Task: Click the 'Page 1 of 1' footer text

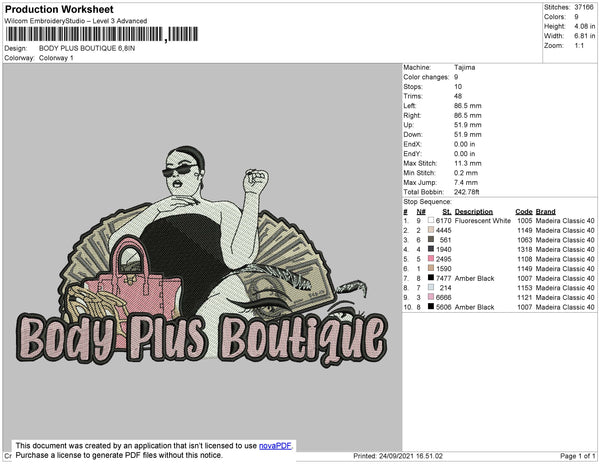Action: click(x=578, y=456)
